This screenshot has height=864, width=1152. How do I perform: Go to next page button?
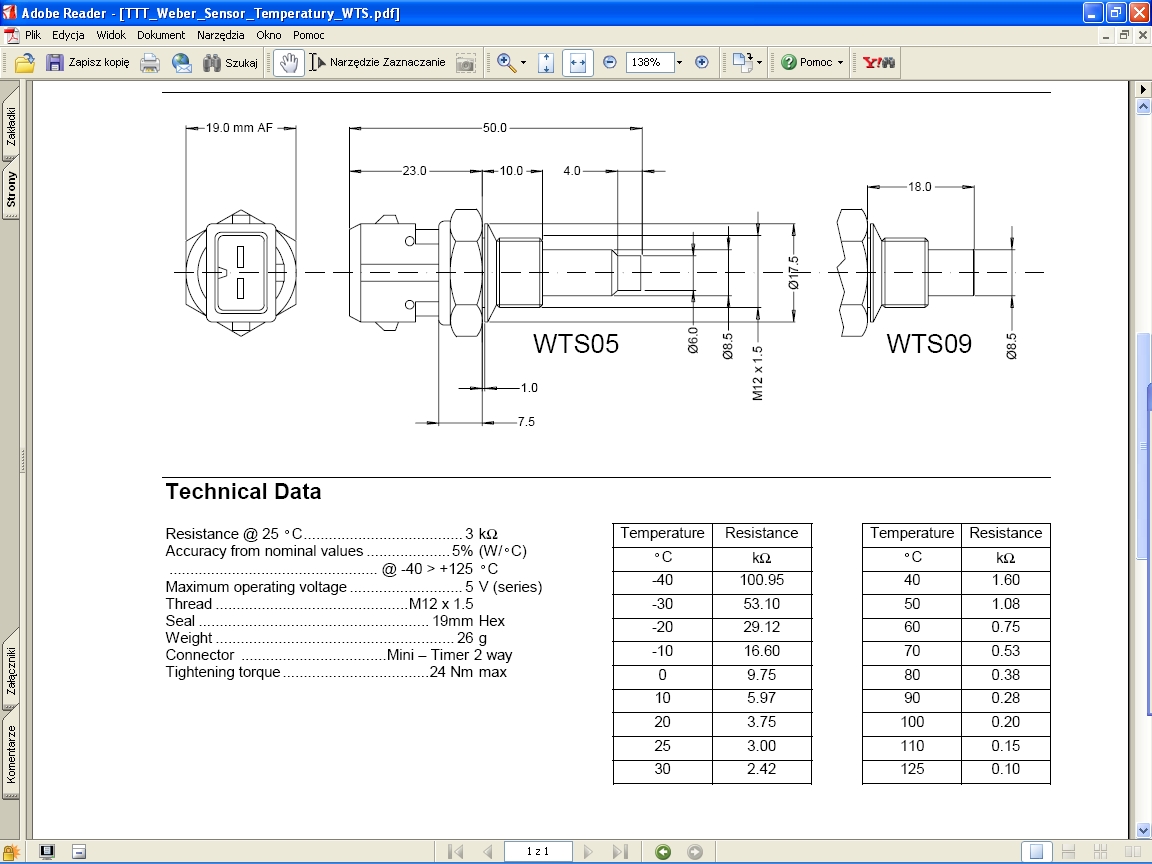pos(588,852)
